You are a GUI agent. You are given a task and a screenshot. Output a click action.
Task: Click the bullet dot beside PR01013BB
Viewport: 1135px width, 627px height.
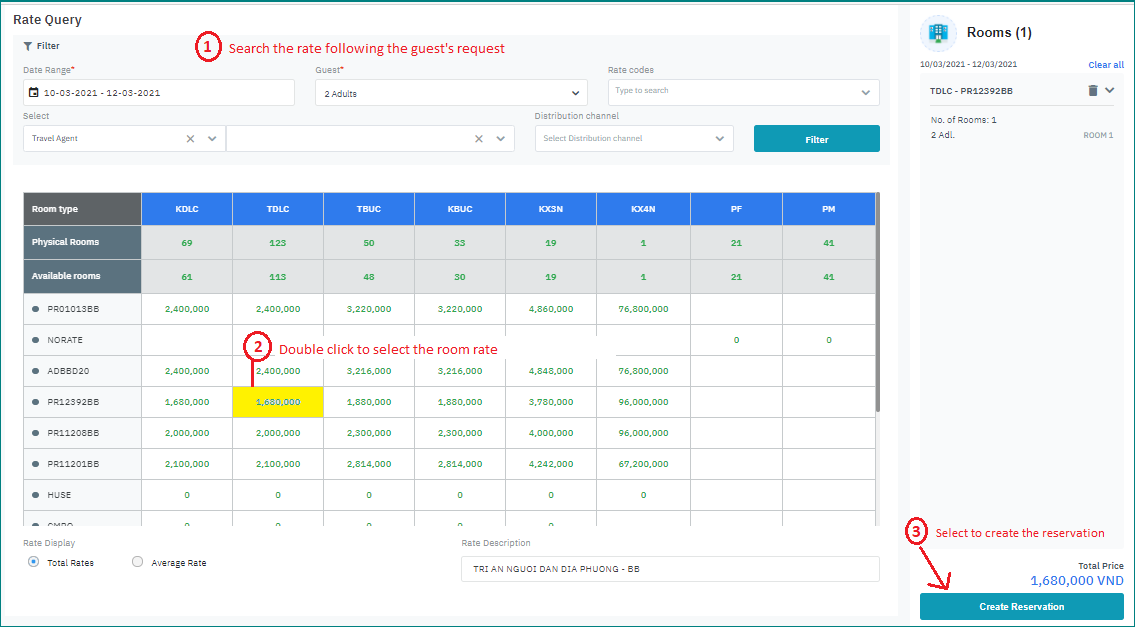click(36, 309)
